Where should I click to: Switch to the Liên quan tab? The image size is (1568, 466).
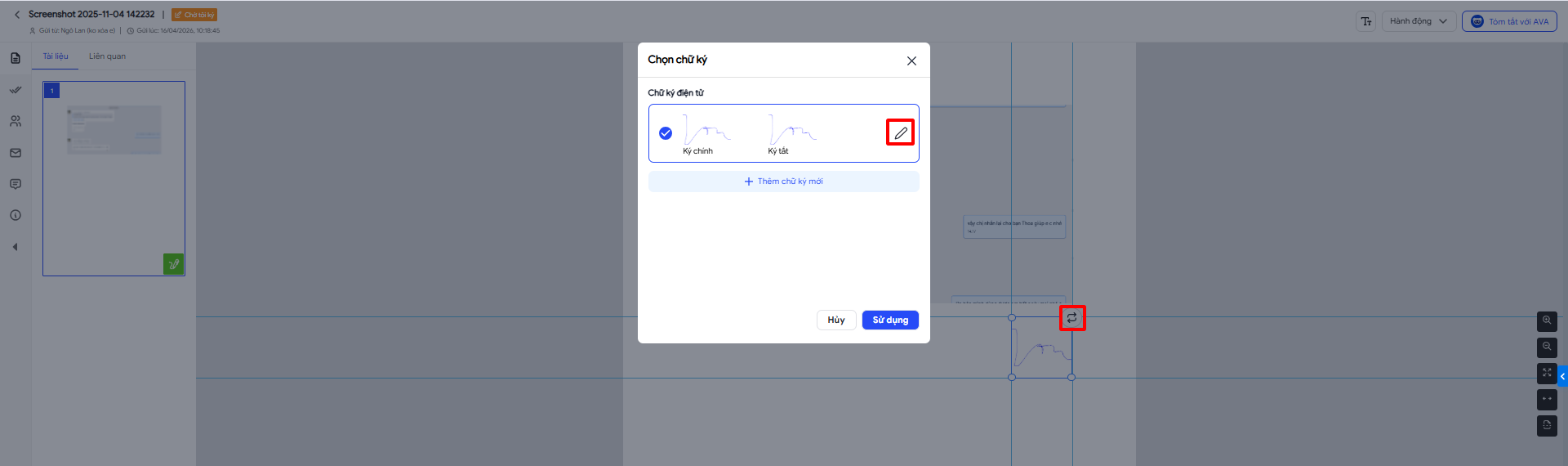pos(107,56)
